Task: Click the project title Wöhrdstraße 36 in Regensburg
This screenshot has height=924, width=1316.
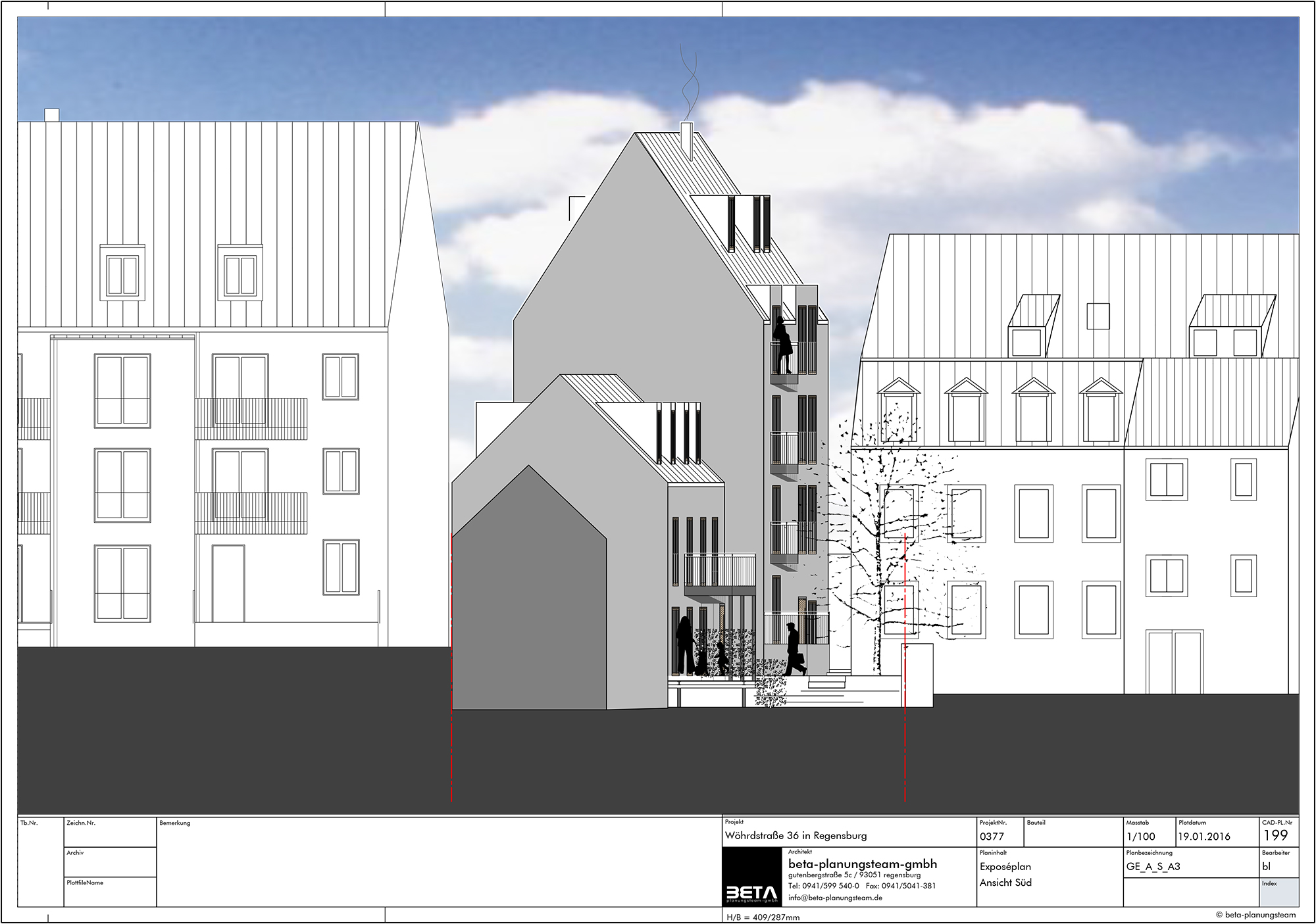Action: pos(796,836)
